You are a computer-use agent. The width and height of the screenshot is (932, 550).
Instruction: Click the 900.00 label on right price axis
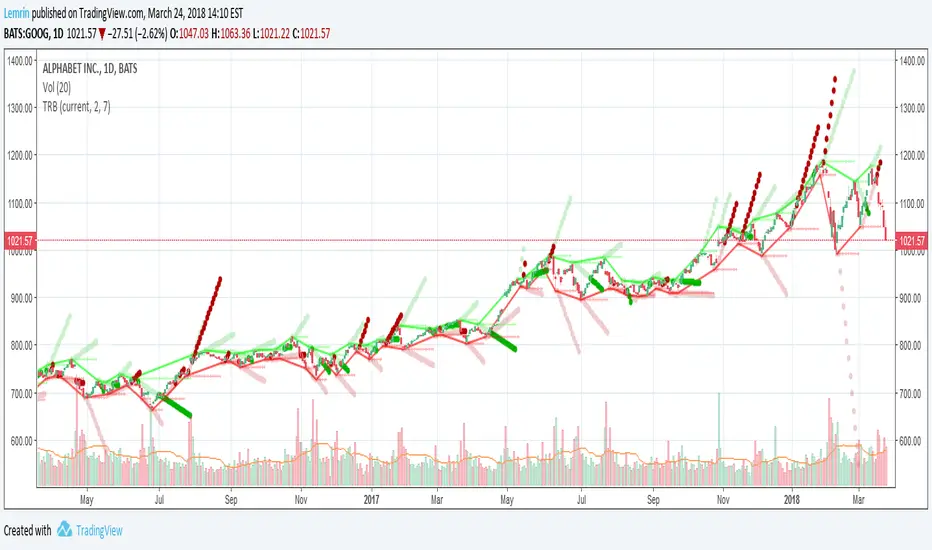912,298
